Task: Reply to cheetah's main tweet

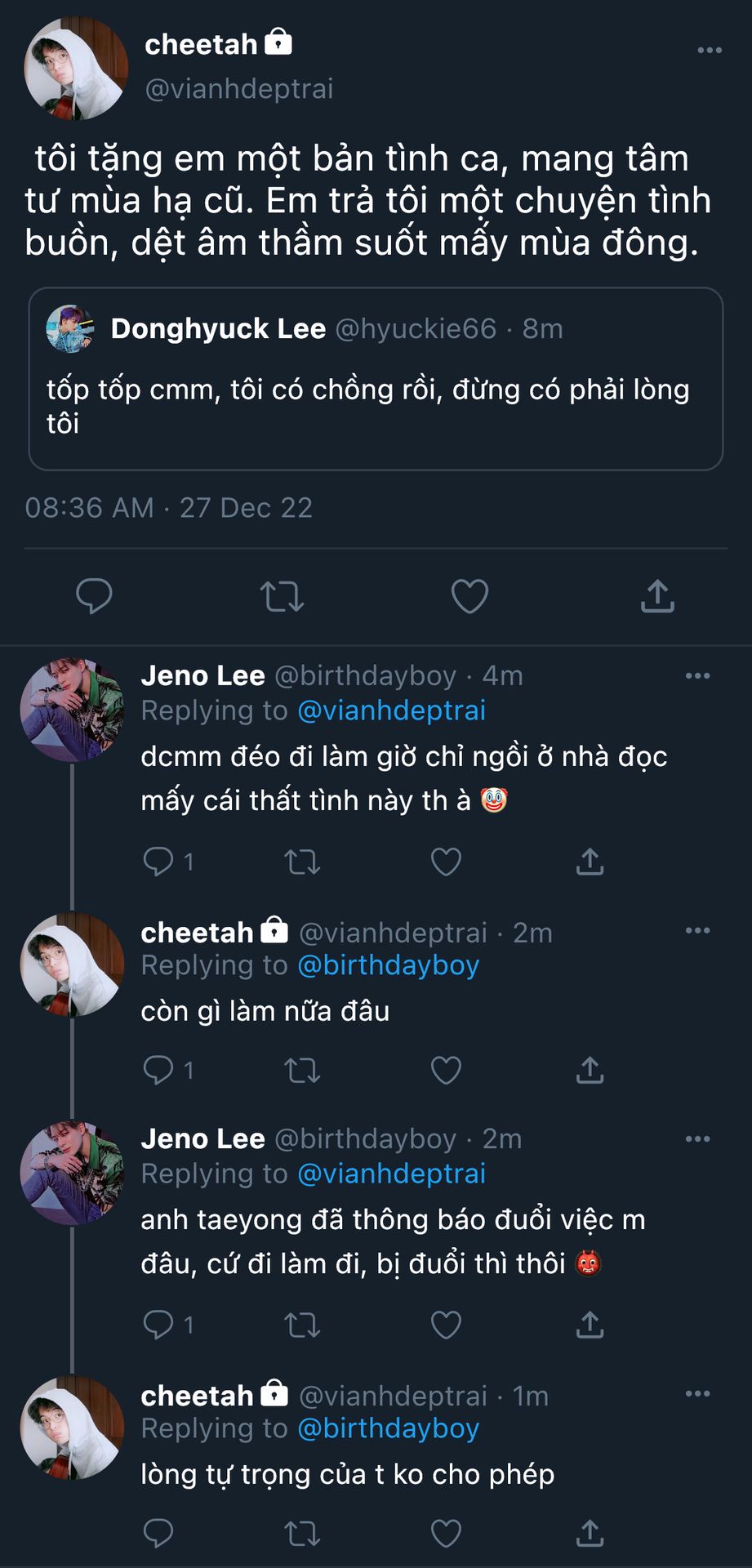Action: 94,596
